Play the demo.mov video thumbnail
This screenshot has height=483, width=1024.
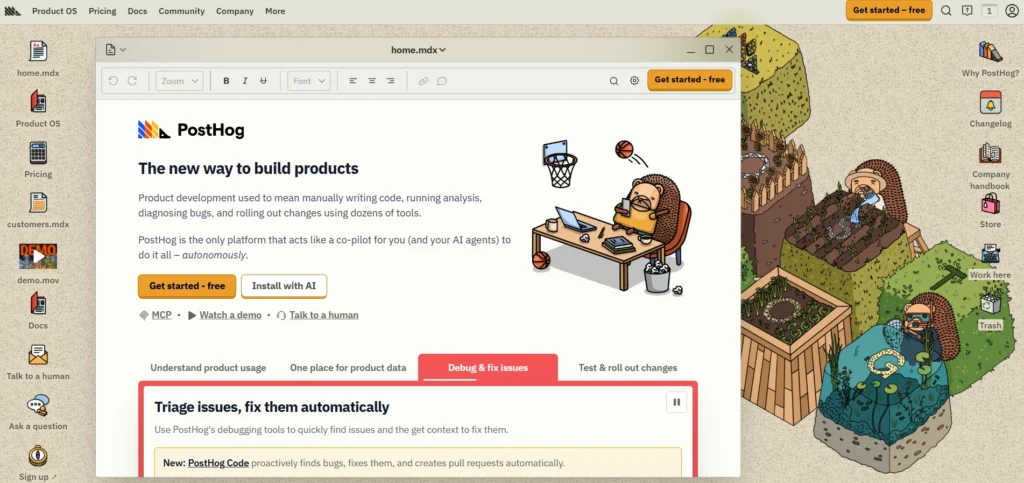(x=38, y=256)
